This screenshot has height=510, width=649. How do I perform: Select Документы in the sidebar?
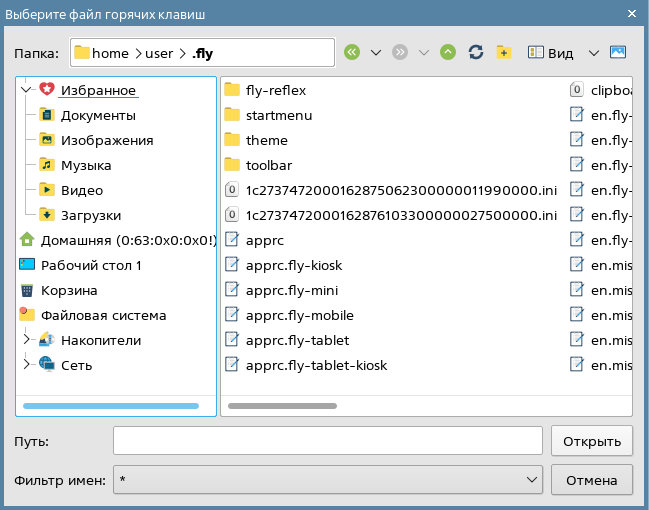[x=98, y=115]
